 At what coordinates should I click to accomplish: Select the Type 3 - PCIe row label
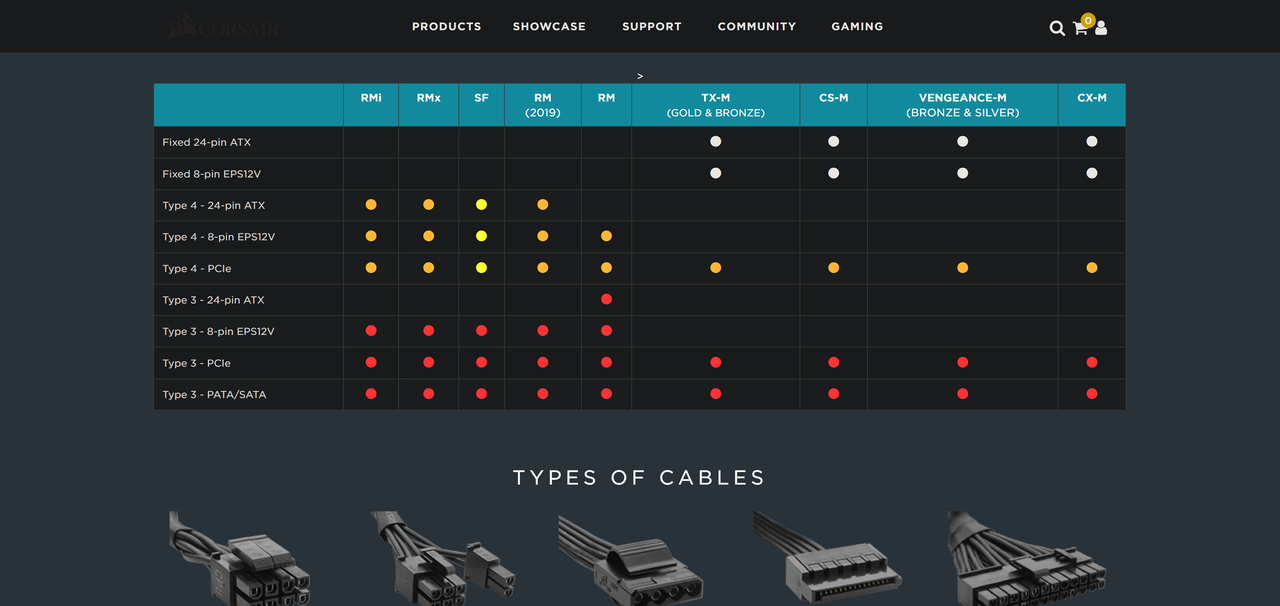tap(197, 363)
